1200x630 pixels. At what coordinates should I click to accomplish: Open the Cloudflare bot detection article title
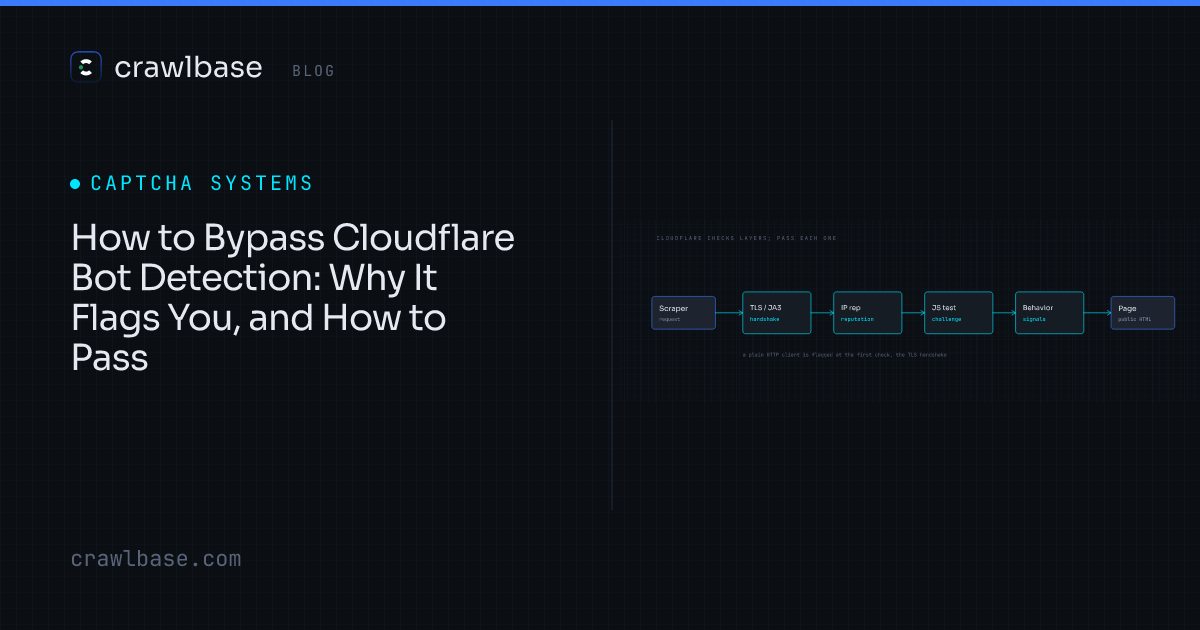[x=293, y=297]
